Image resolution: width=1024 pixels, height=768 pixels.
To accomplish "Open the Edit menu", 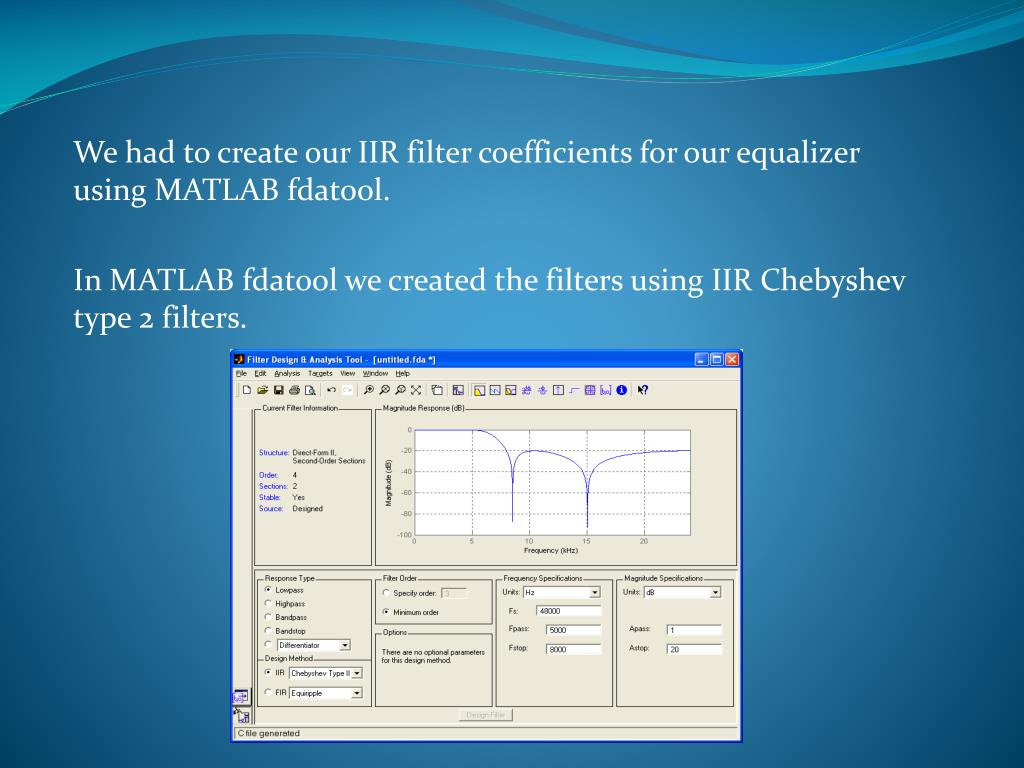I will 260,374.
